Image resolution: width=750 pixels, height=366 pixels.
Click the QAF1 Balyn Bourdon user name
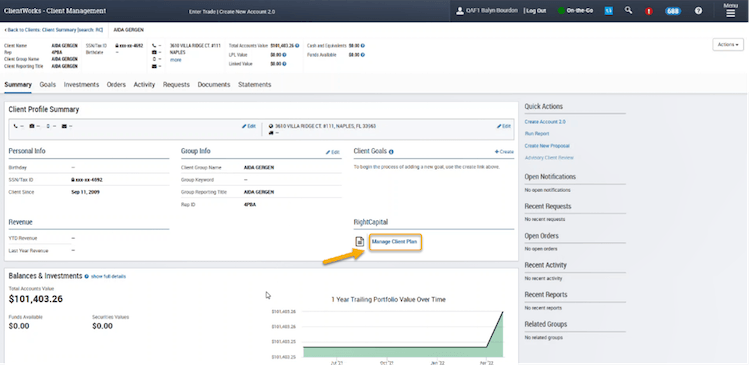[492, 11]
